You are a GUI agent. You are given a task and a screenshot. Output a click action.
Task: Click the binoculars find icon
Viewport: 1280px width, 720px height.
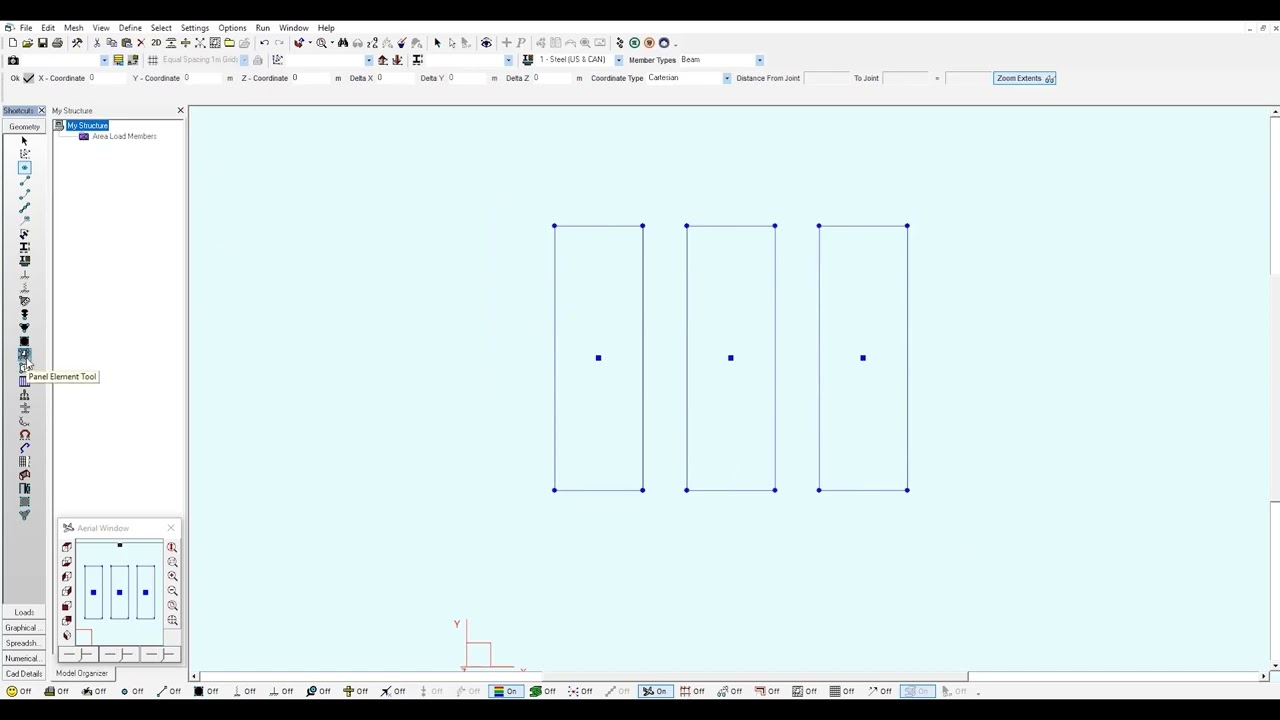point(343,43)
